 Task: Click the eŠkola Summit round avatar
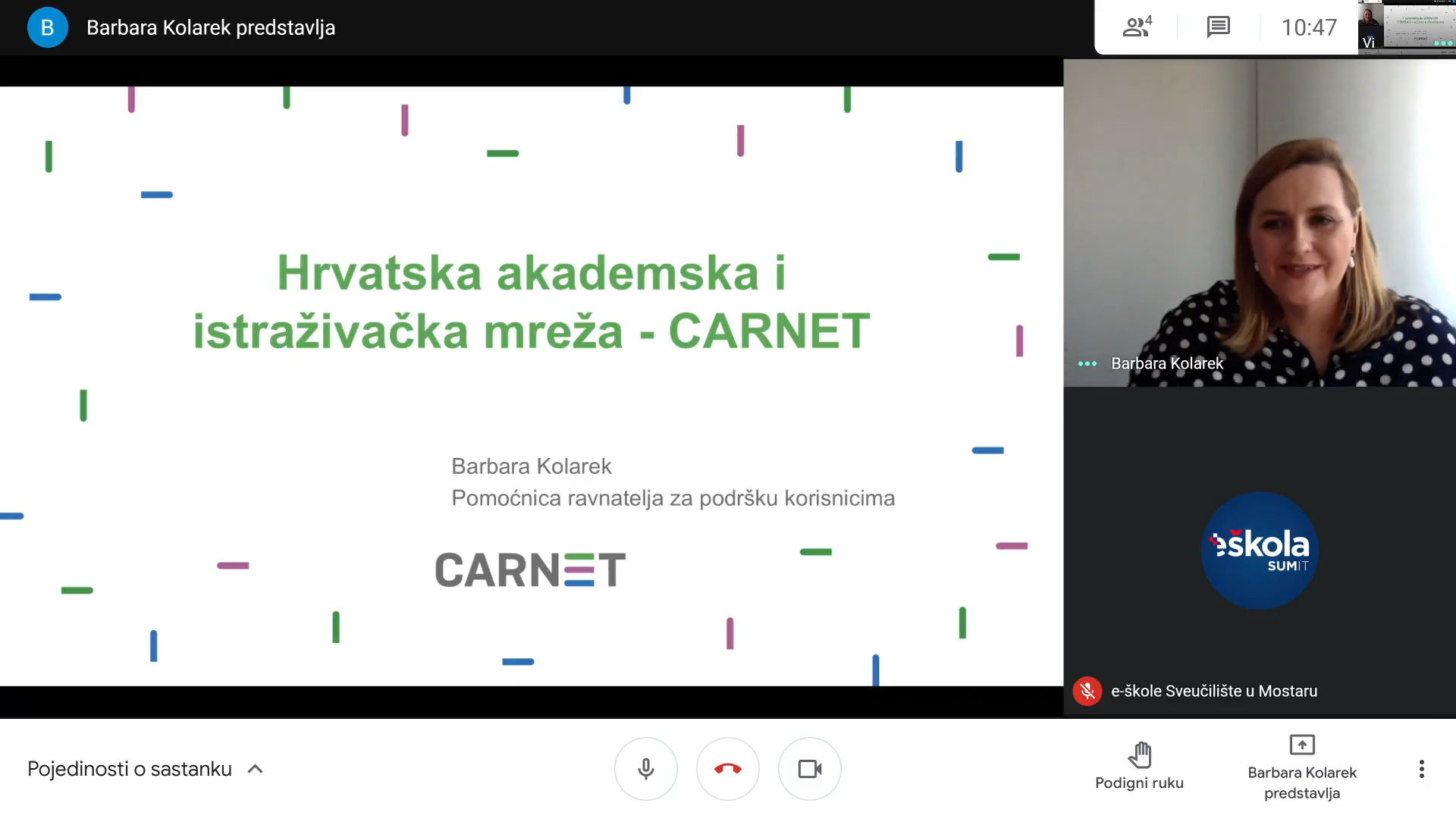(x=1260, y=551)
